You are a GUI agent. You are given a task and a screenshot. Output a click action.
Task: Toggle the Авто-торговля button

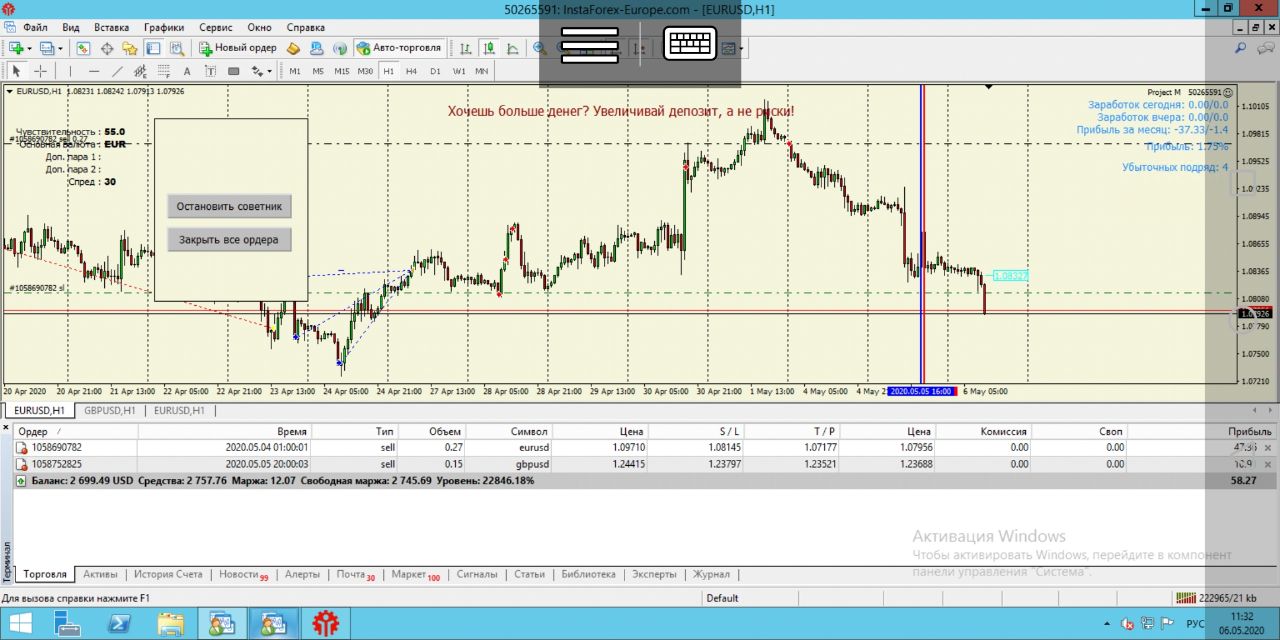click(399, 48)
